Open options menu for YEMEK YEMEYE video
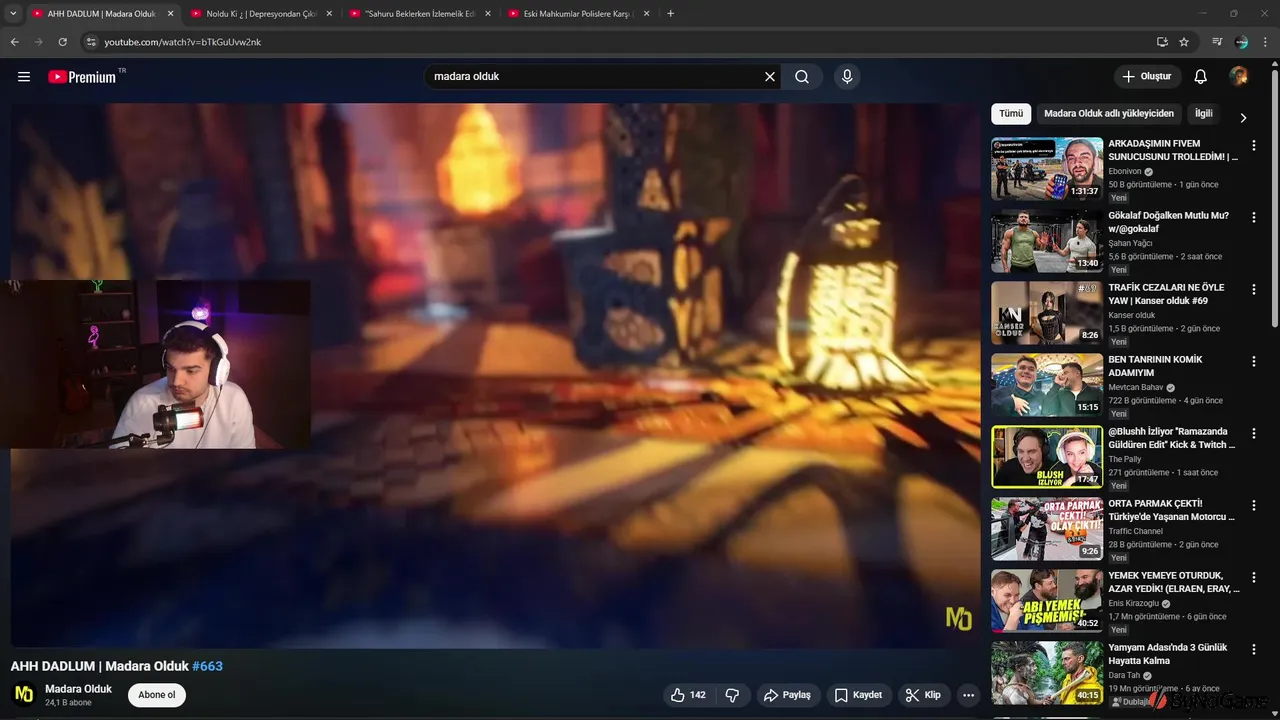Screen dimensions: 1280x720 tap(1253, 578)
